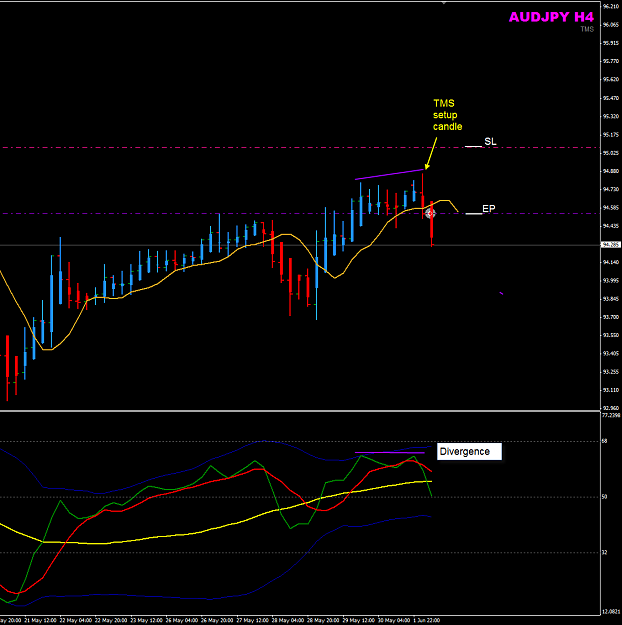The width and height of the screenshot is (622, 625).
Task: Click the indicator level 68 label
Action: point(604,441)
